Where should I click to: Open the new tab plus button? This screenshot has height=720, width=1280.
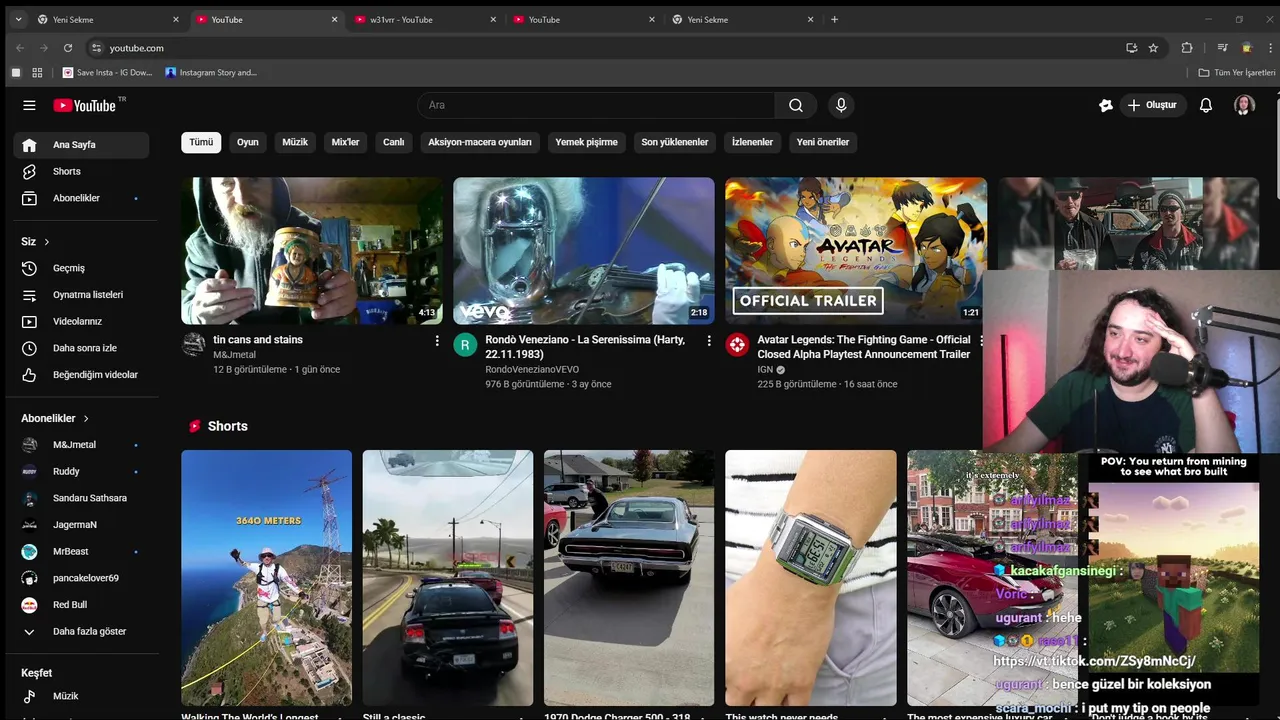[835, 19]
